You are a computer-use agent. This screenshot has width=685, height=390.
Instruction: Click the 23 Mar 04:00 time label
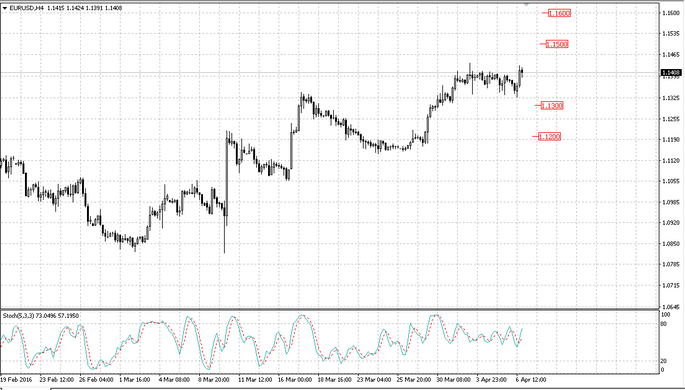point(374,380)
